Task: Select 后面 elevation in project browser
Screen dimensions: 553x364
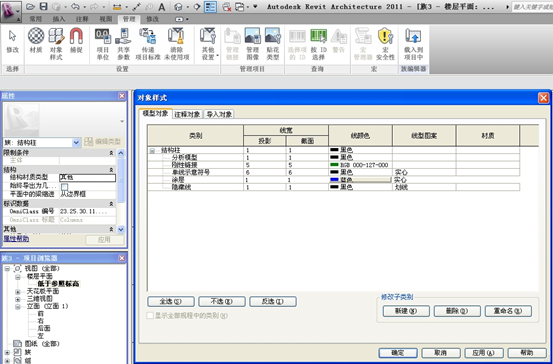Action: point(44,328)
